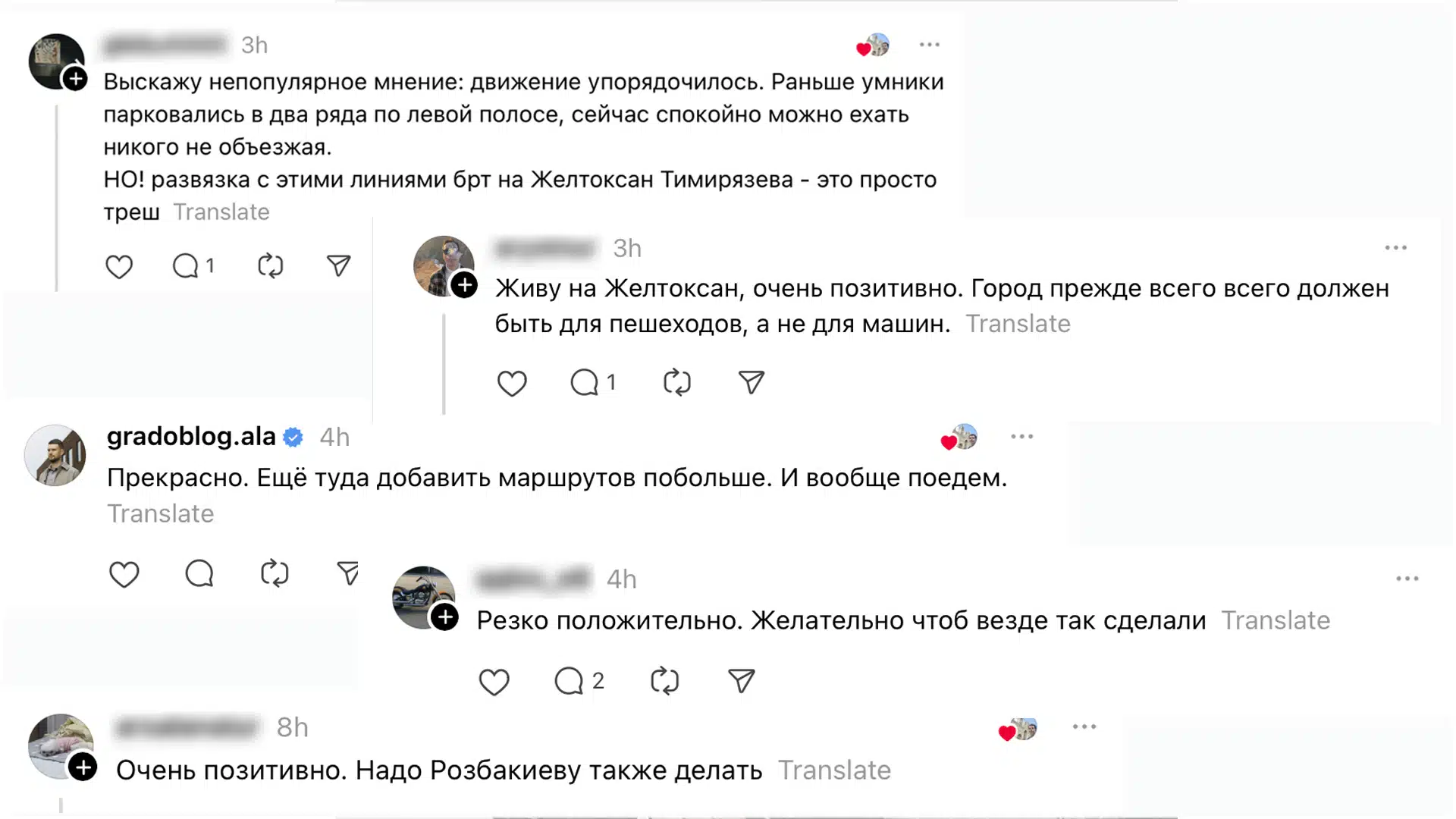The image size is (1456, 819).
Task: Reply to the gradoblog.ala comment
Action: tap(199, 574)
